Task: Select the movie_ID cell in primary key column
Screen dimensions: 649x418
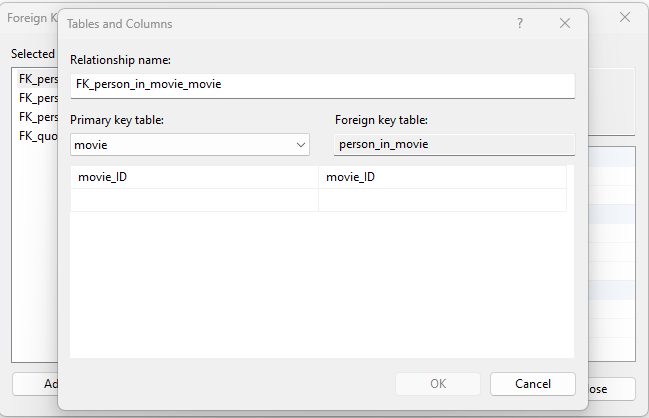Action: coord(194,177)
